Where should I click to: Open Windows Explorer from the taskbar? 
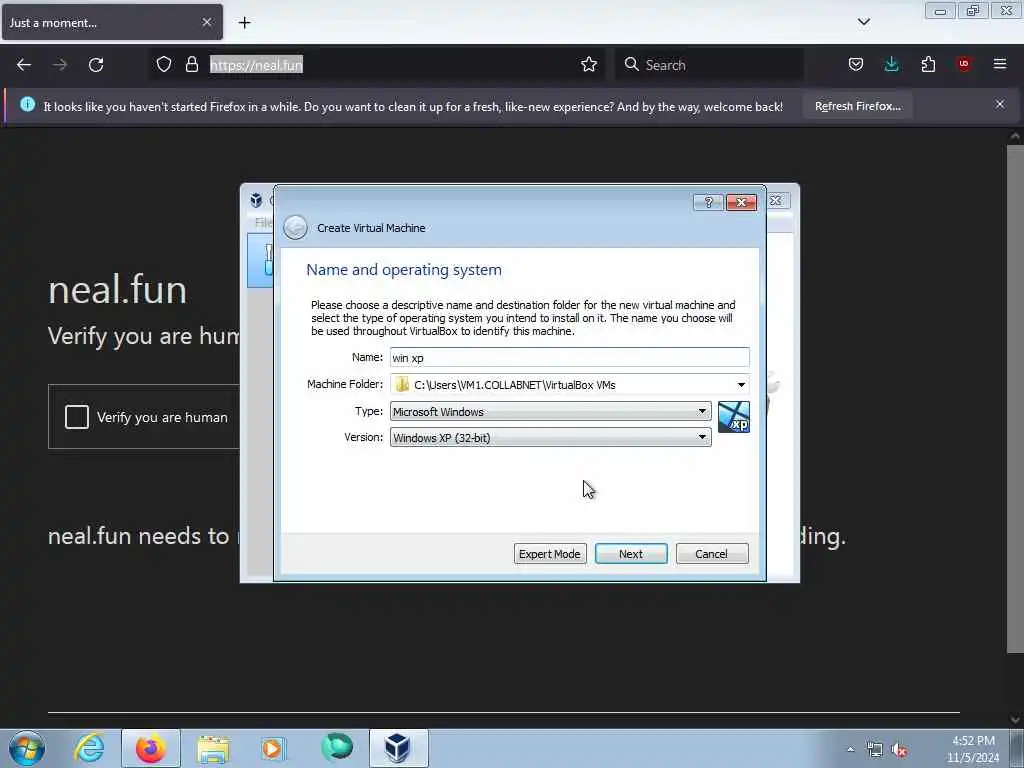click(213, 748)
